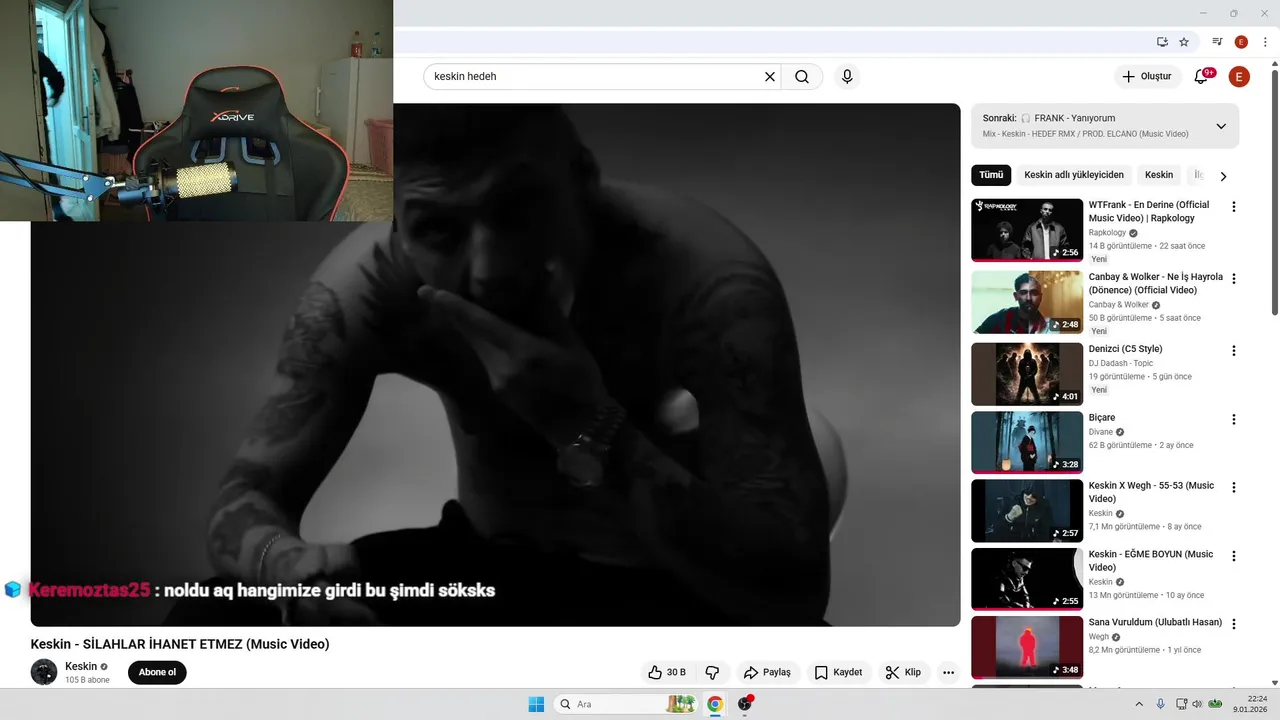Open WTFrank - En Derine thumbnail
The width and height of the screenshot is (1280, 720).
point(1027,230)
